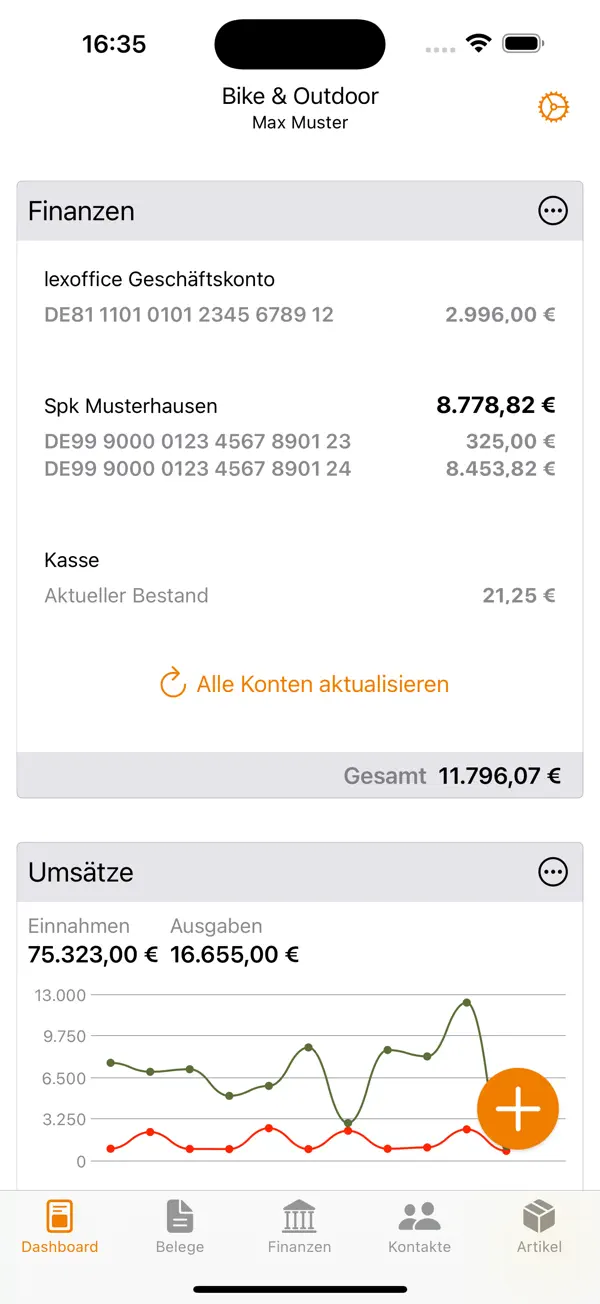
Task: Select the Dashboard icon in tab bar
Action: [x=59, y=1215]
